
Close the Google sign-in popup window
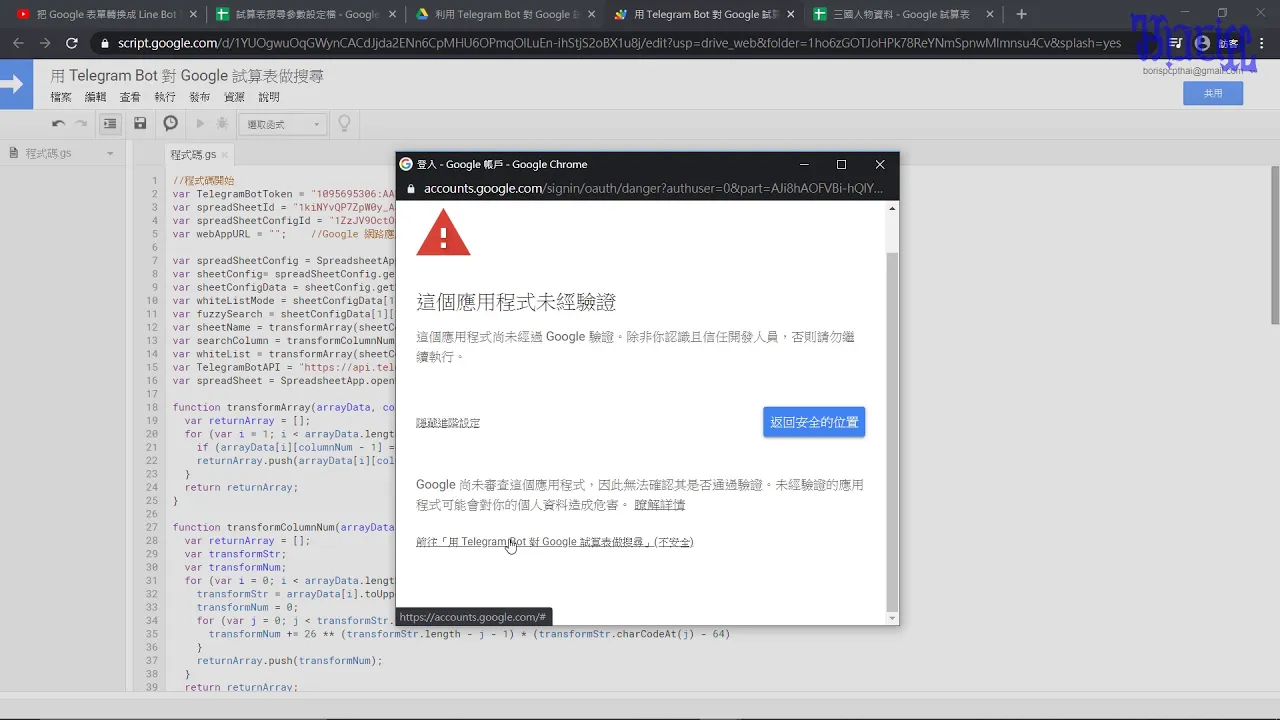click(880, 164)
